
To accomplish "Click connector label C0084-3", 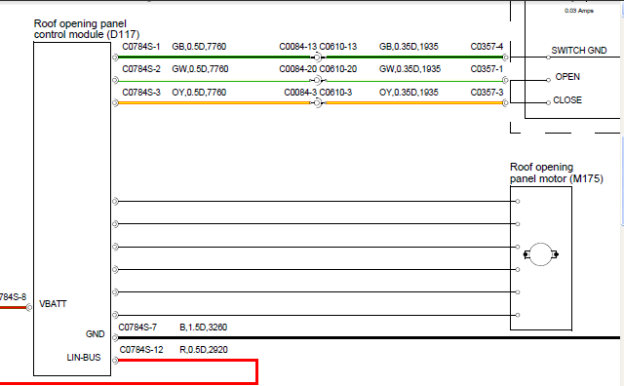I will click(x=300, y=93).
